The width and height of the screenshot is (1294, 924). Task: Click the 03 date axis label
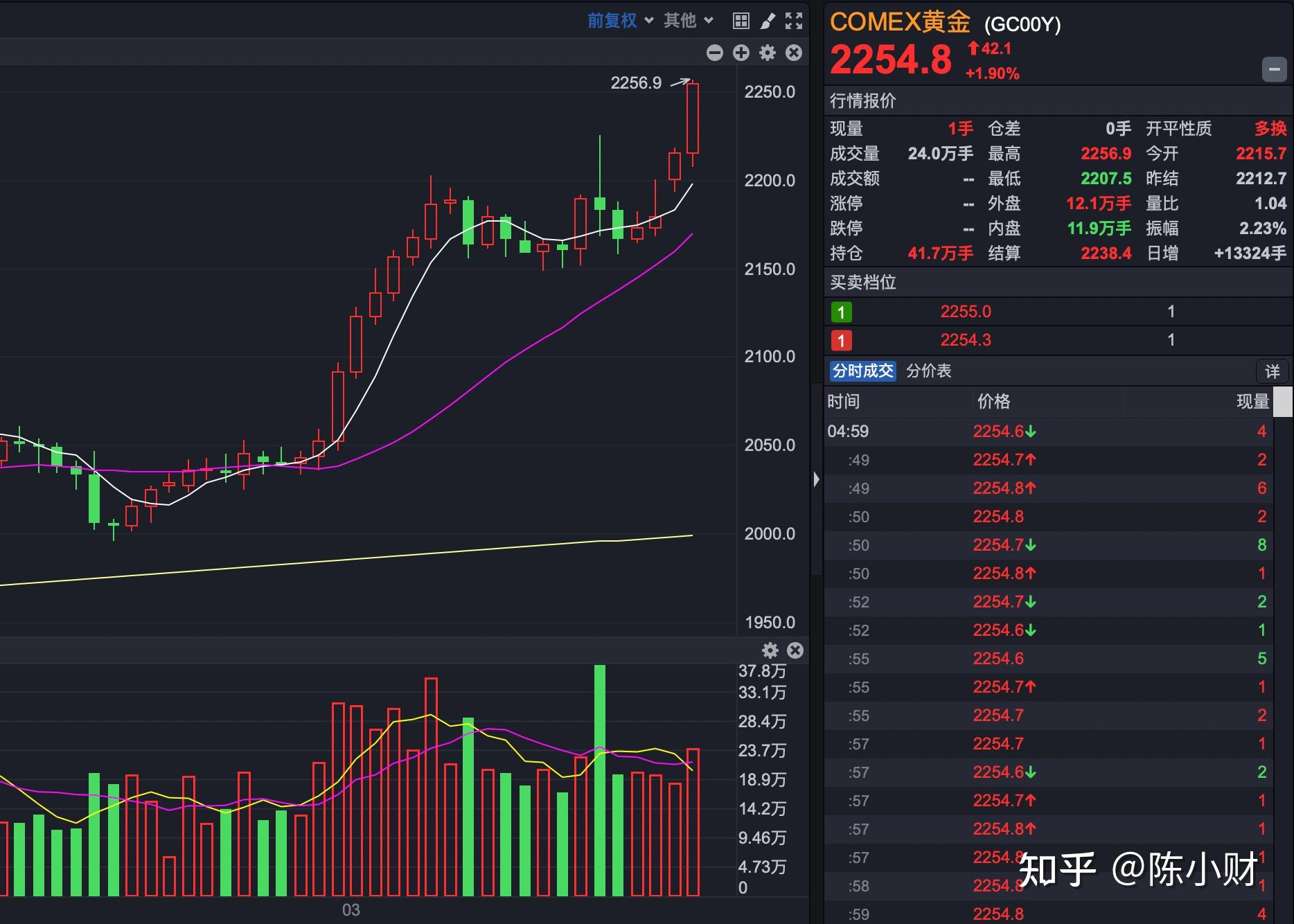[x=351, y=910]
